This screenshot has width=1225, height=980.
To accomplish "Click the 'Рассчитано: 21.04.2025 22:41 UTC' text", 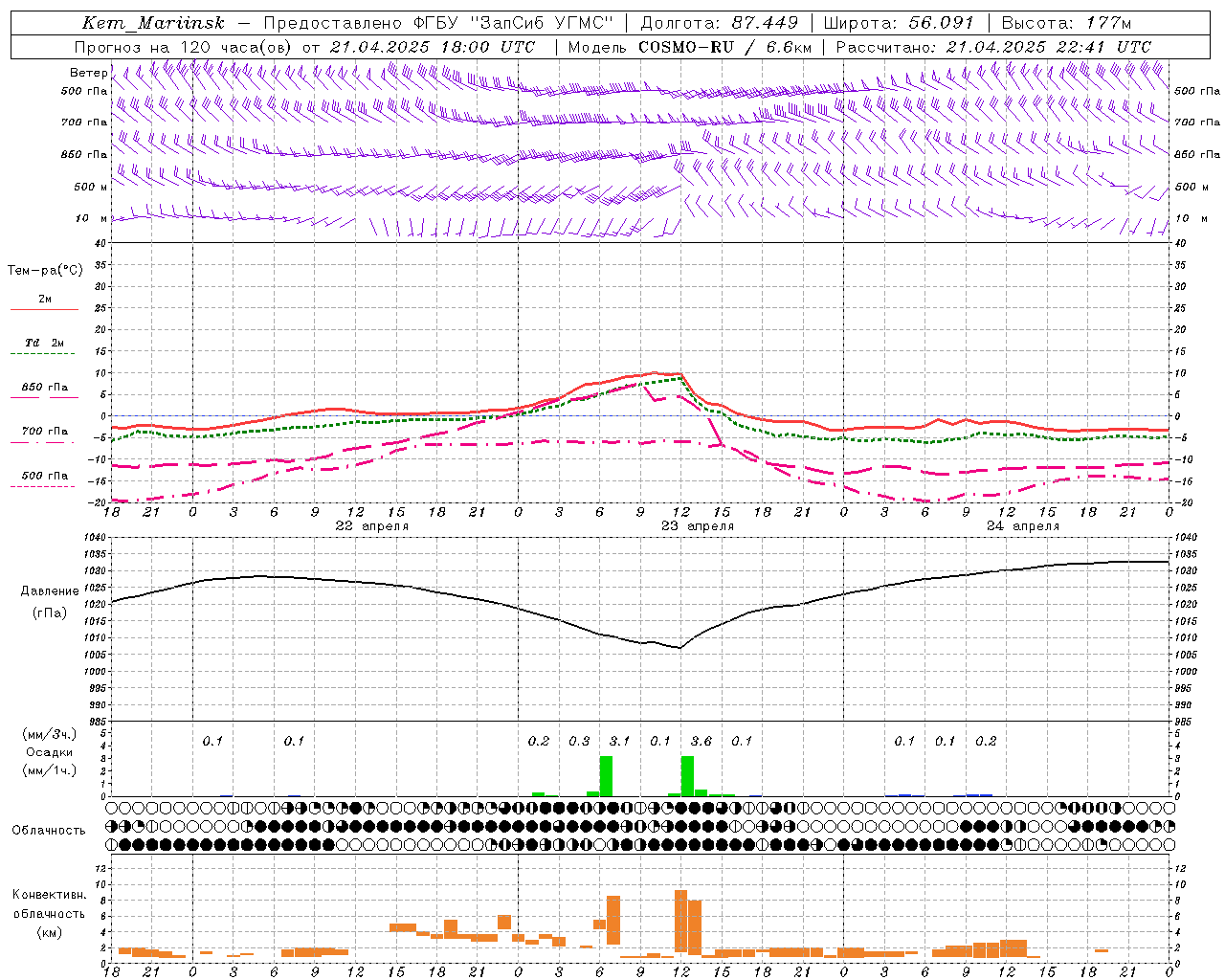I will coord(993,46).
